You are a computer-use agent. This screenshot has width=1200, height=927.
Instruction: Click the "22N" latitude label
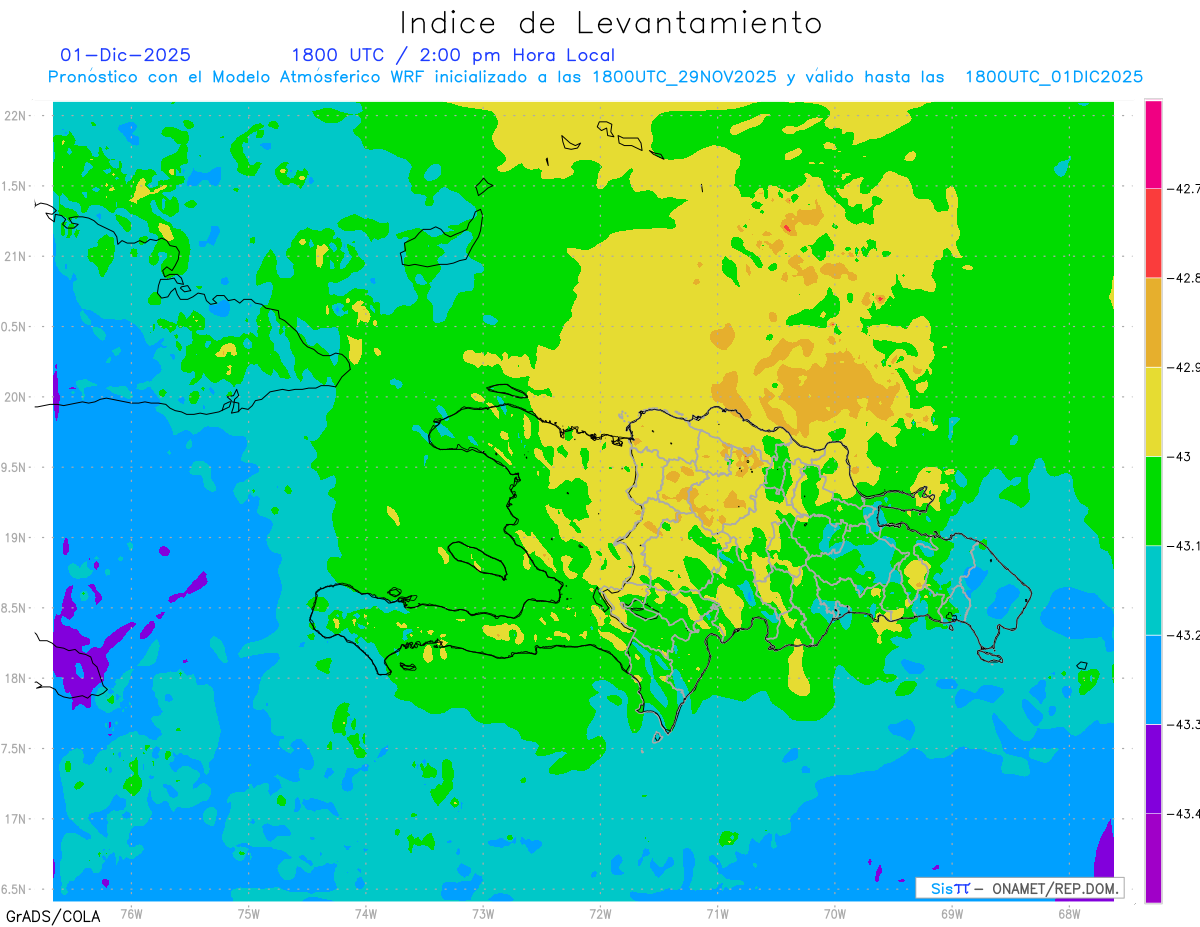17,115
